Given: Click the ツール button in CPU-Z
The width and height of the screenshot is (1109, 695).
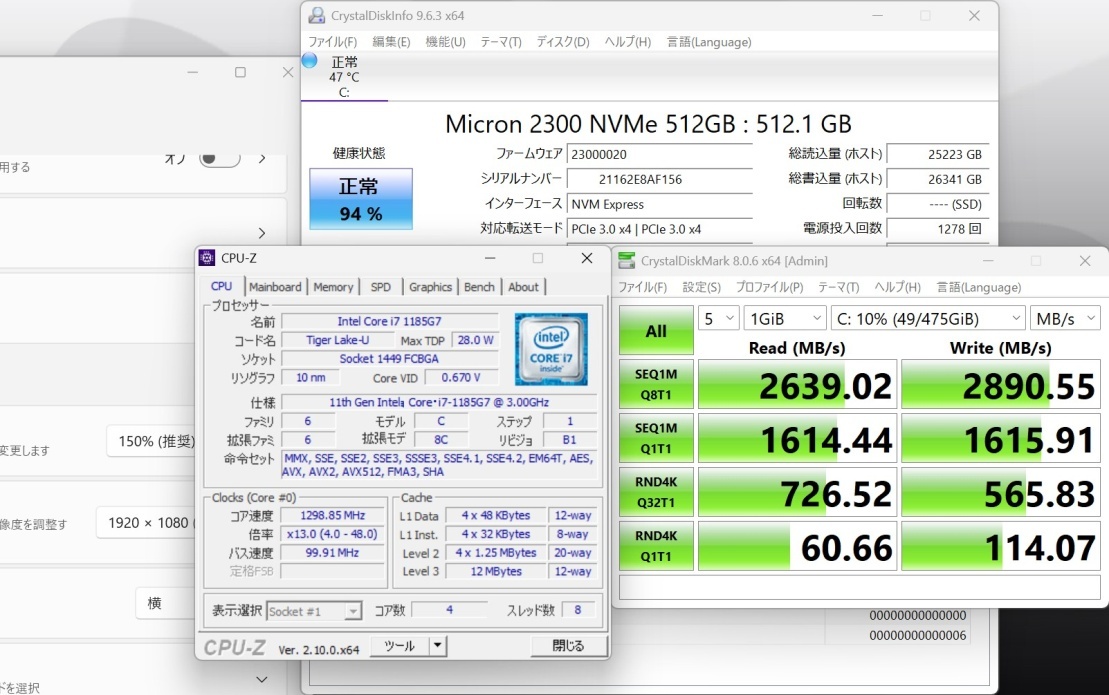Looking at the screenshot, I should point(400,646).
